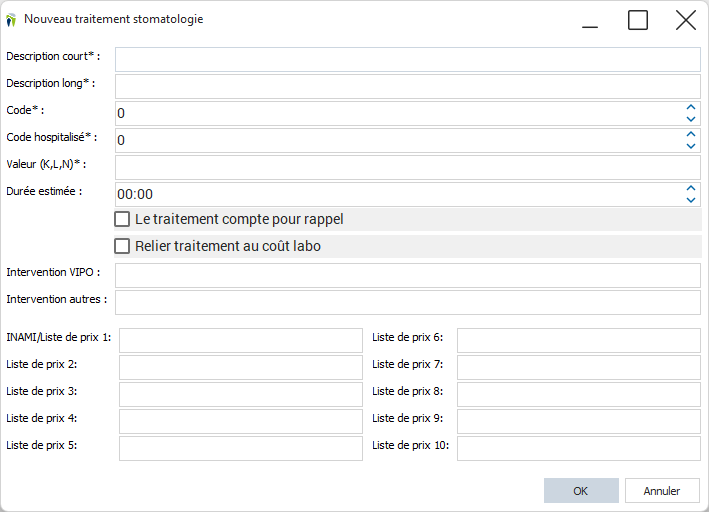Click the 'Valeur (K,L,N)*' label
The width and height of the screenshot is (709, 512).
click(x=46, y=164)
